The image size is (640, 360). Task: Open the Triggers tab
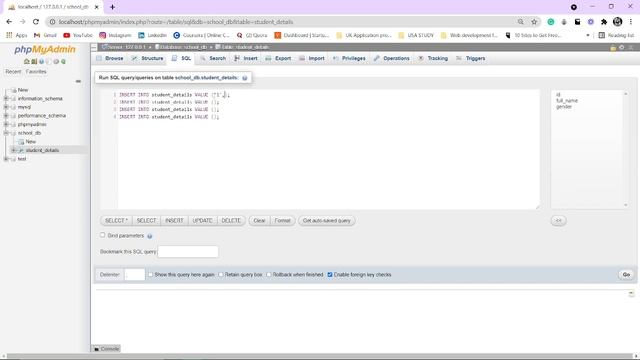tap(471, 58)
